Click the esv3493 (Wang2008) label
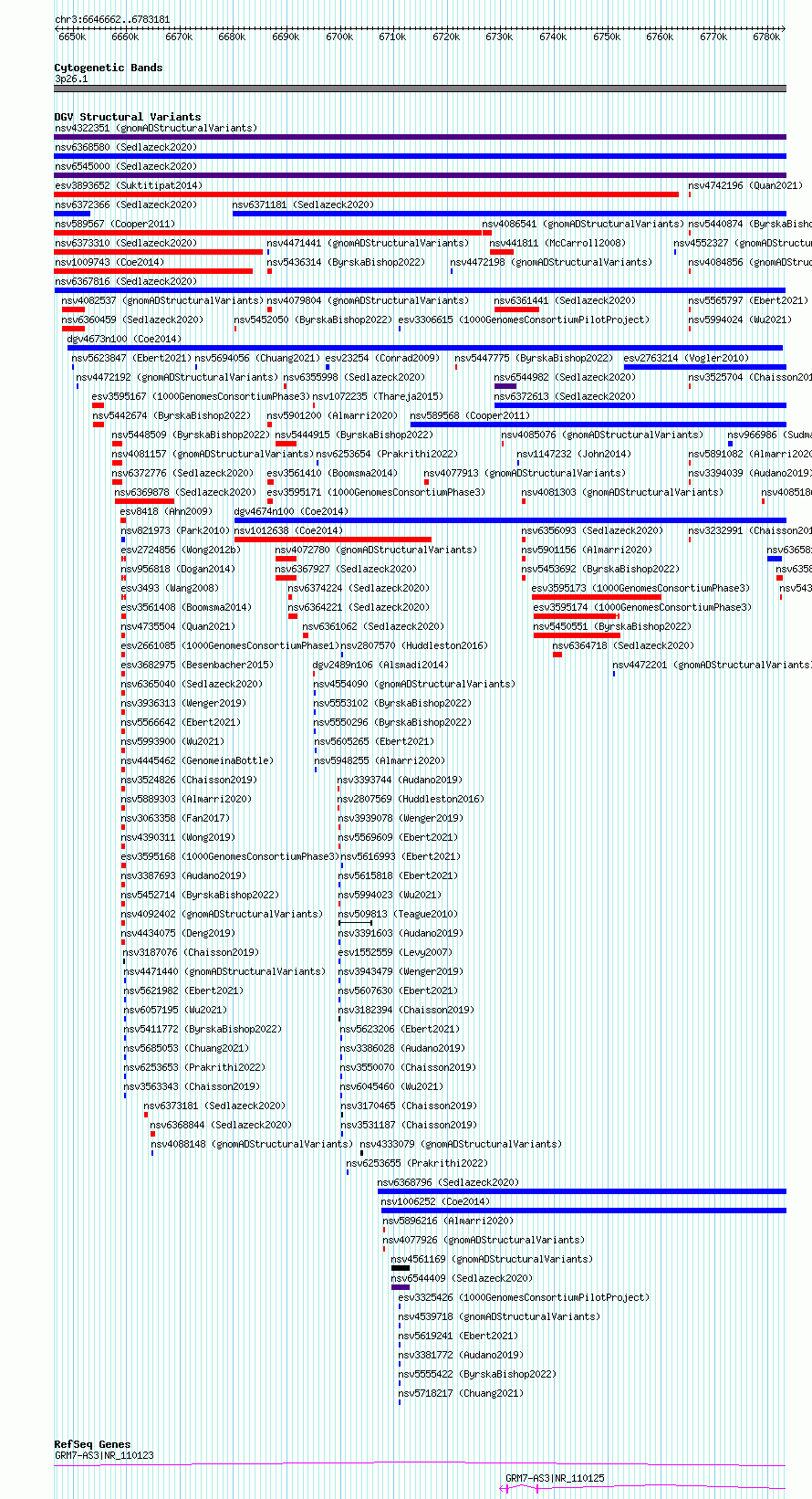The height and width of the screenshot is (1499, 812). (170, 588)
